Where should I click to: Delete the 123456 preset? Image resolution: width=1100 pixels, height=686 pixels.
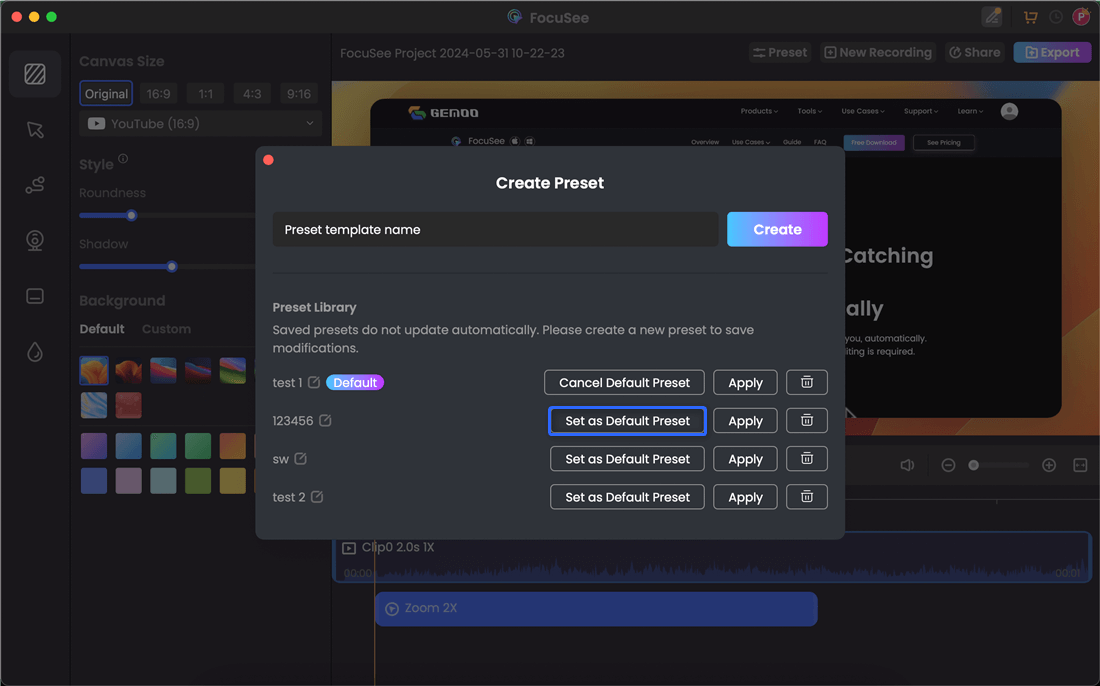click(807, 420)
